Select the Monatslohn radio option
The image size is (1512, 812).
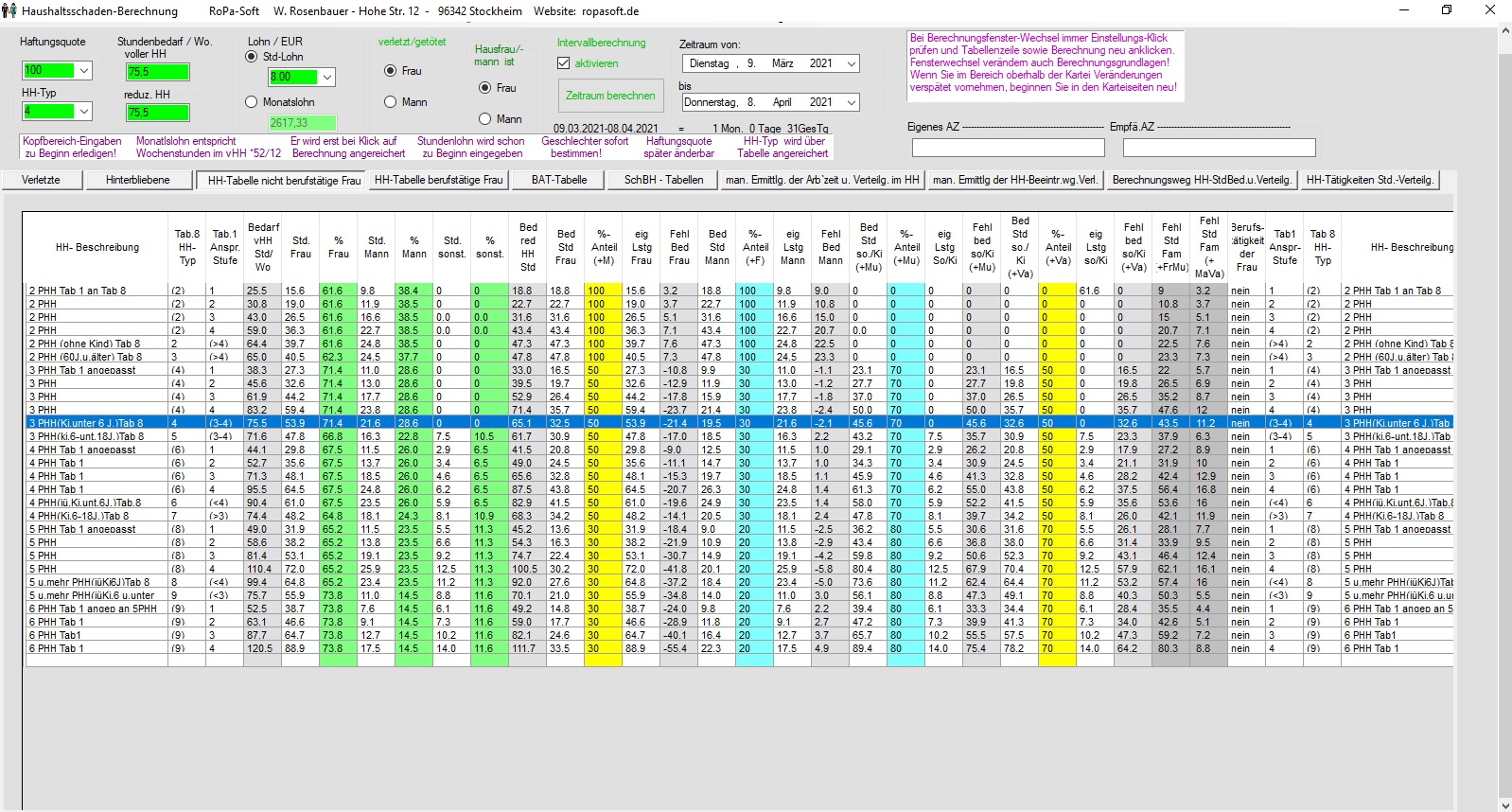pyautogui.click(x=252, y=102)
